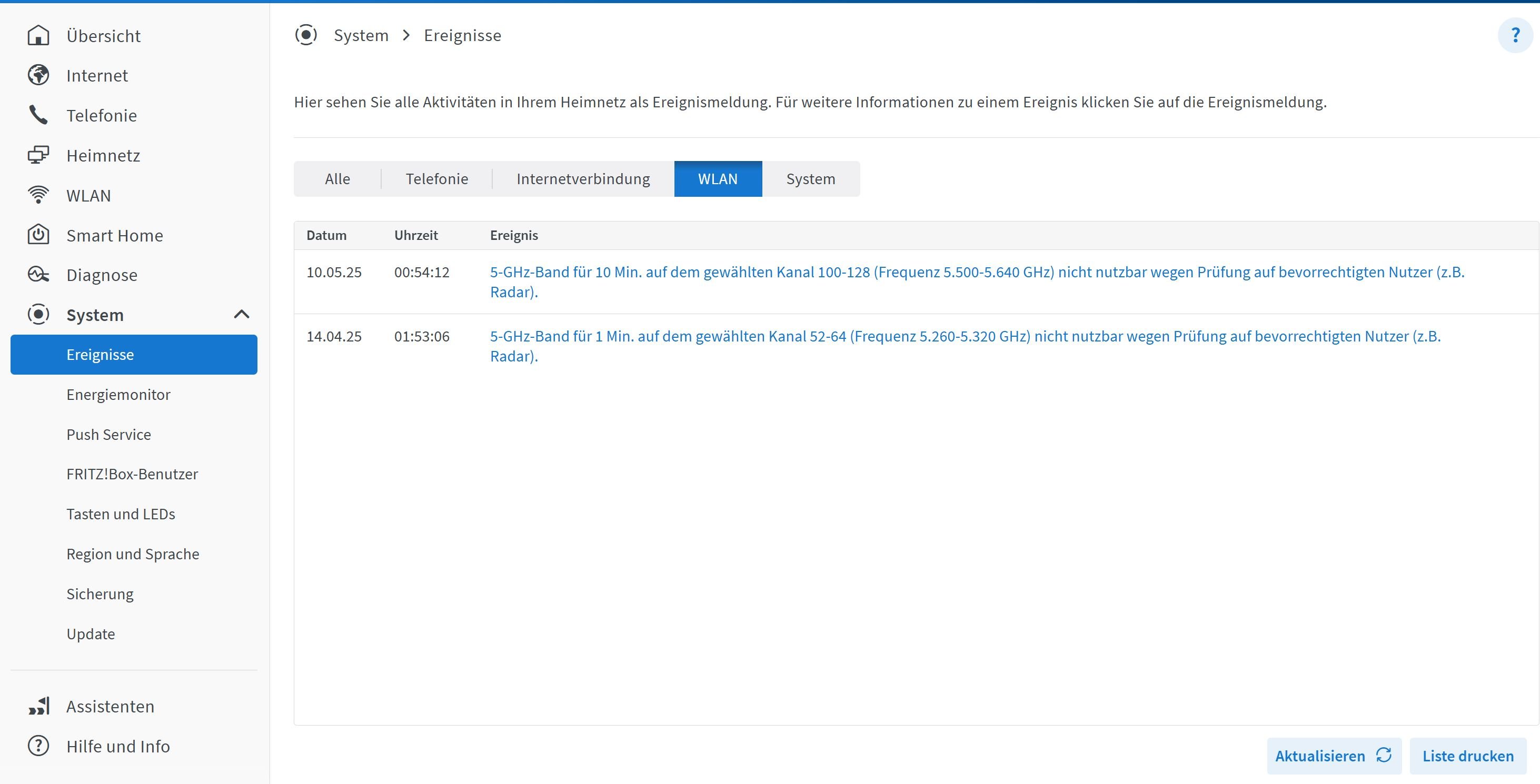Select the System events tab
The image size is (1540, 784).
(x=810, y=179)
